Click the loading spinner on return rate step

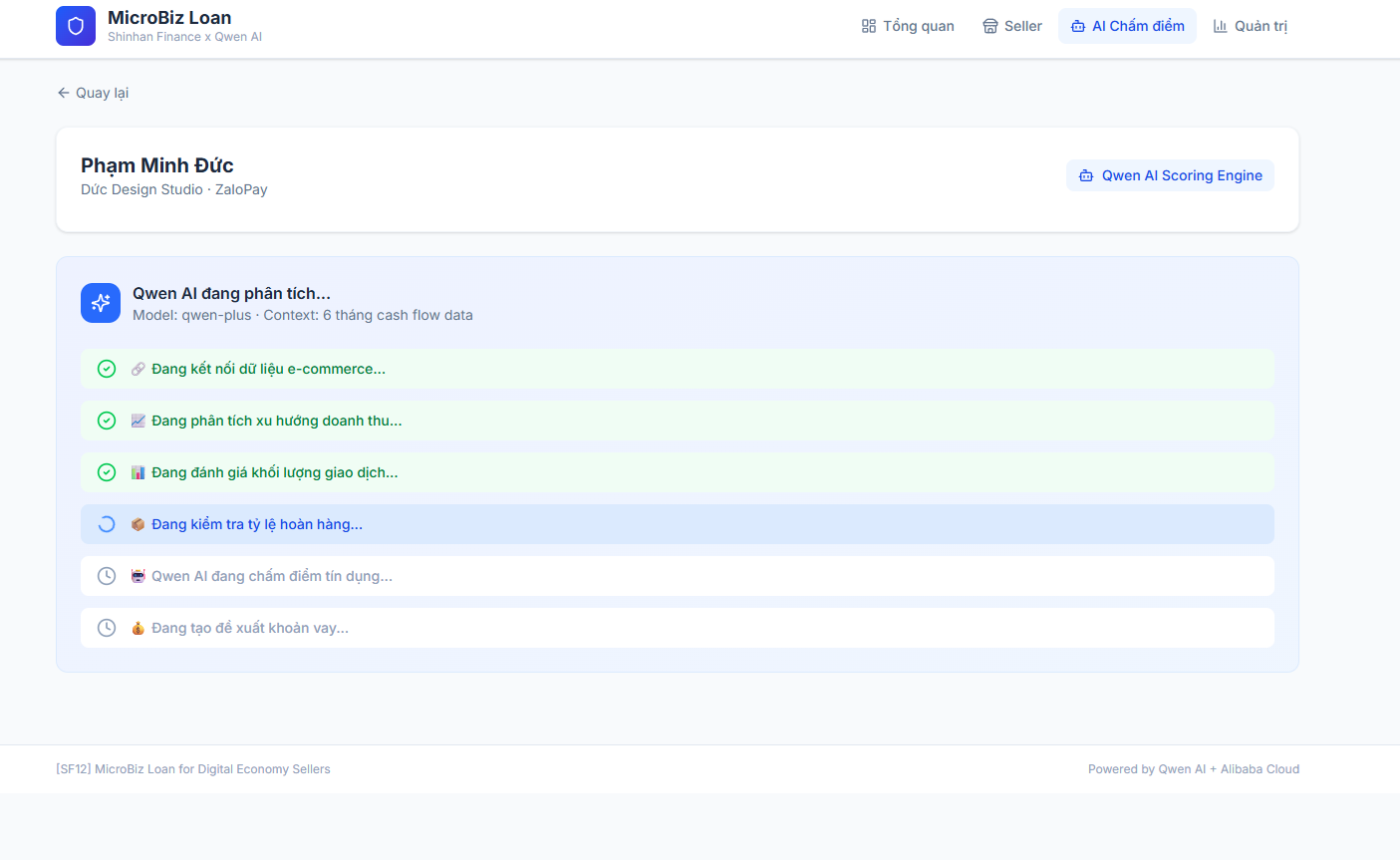107,524
